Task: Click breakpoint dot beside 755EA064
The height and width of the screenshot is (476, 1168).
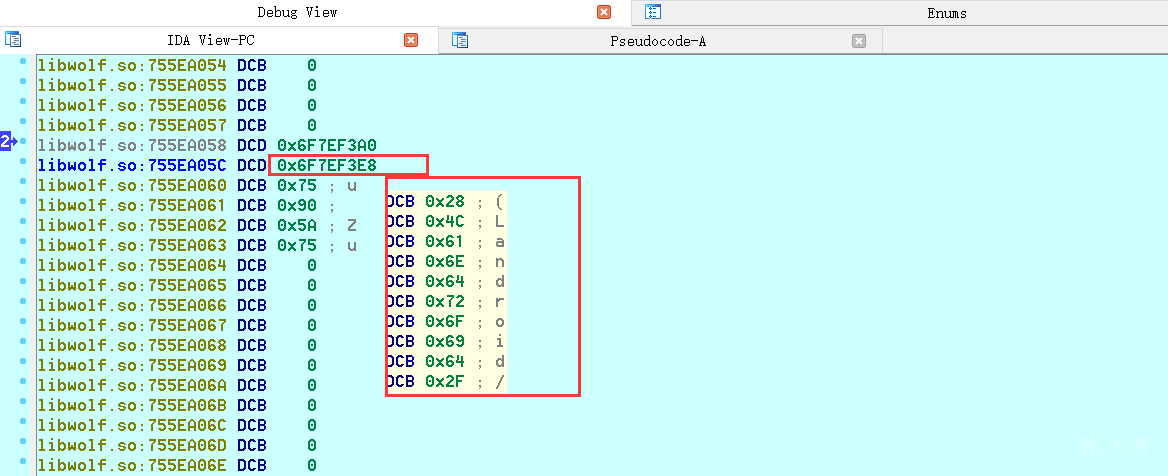Action: click(x=23, y=262)
